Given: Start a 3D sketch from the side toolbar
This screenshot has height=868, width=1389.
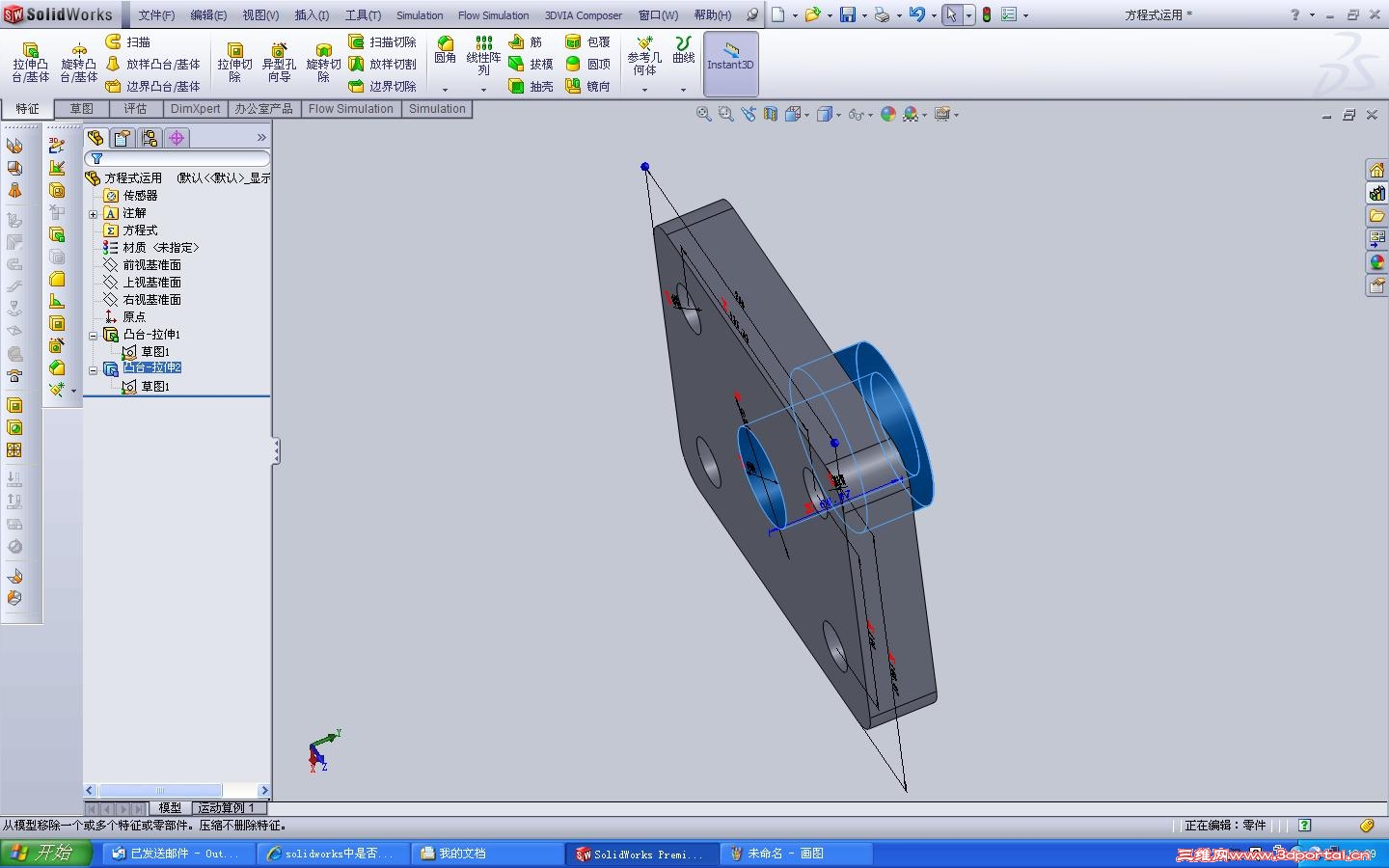Looking at the screenshot, I should (x=57, y=146).
